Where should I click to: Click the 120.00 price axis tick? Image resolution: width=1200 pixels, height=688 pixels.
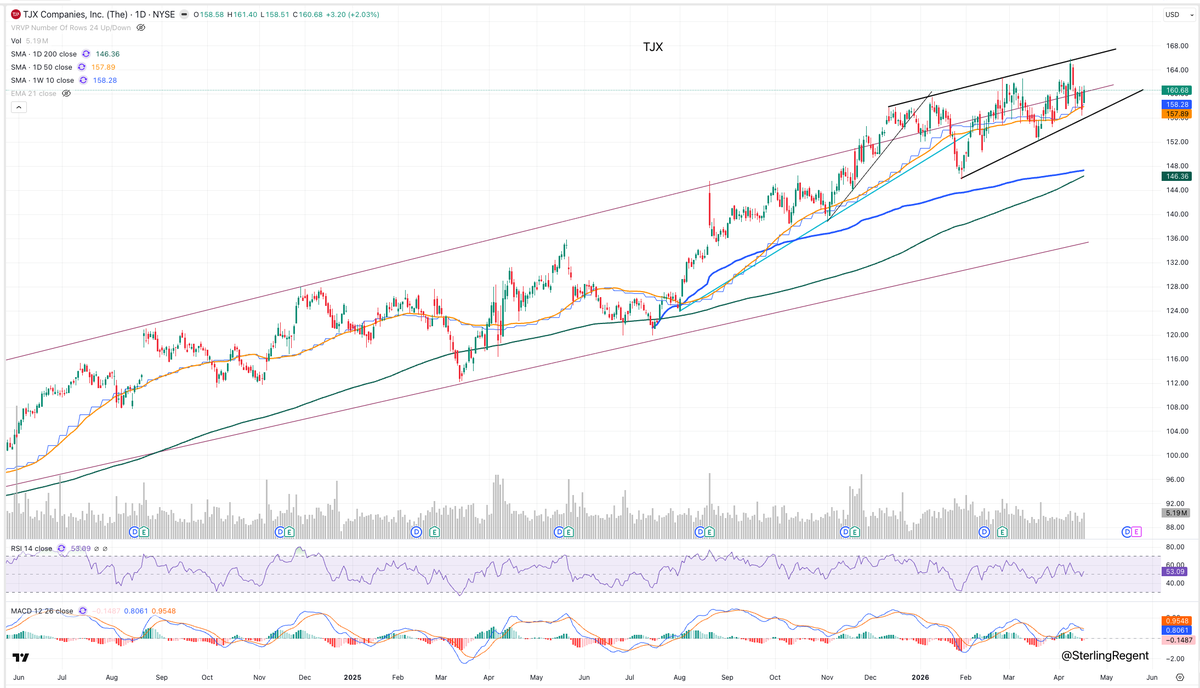[1176, 335]
